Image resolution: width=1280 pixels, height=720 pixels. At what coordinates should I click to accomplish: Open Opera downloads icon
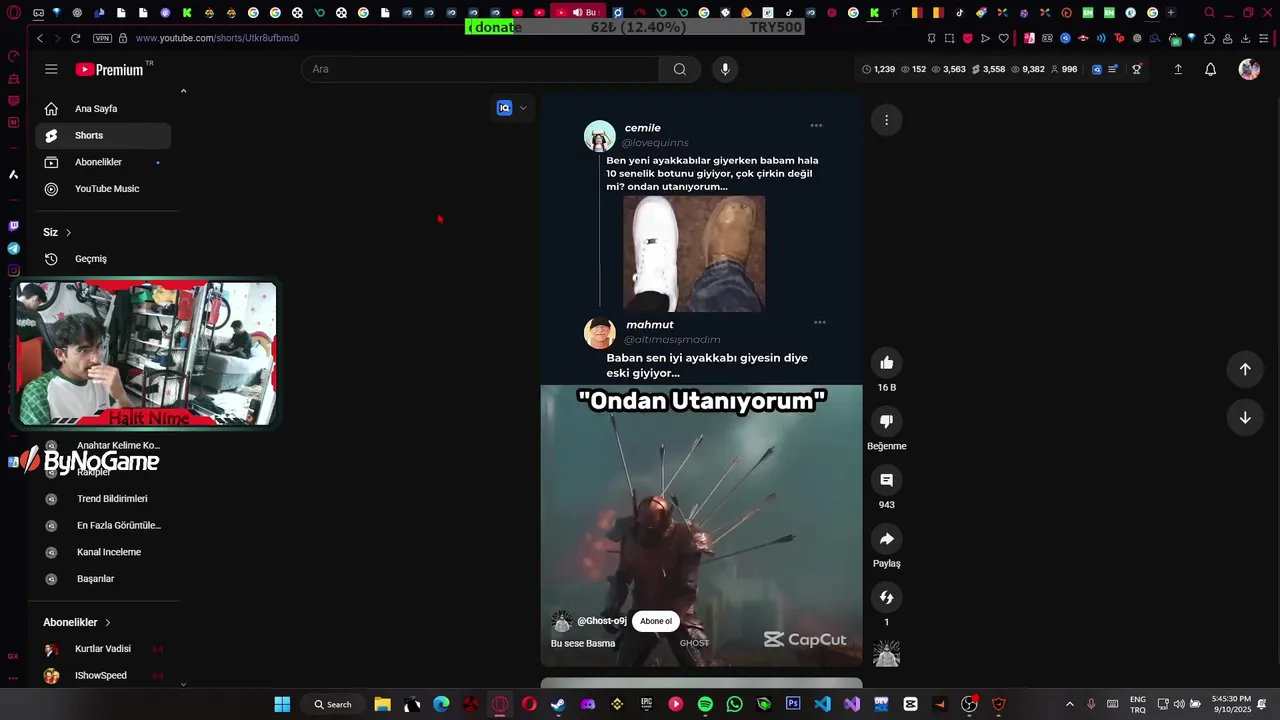[x=1245, y=38]
